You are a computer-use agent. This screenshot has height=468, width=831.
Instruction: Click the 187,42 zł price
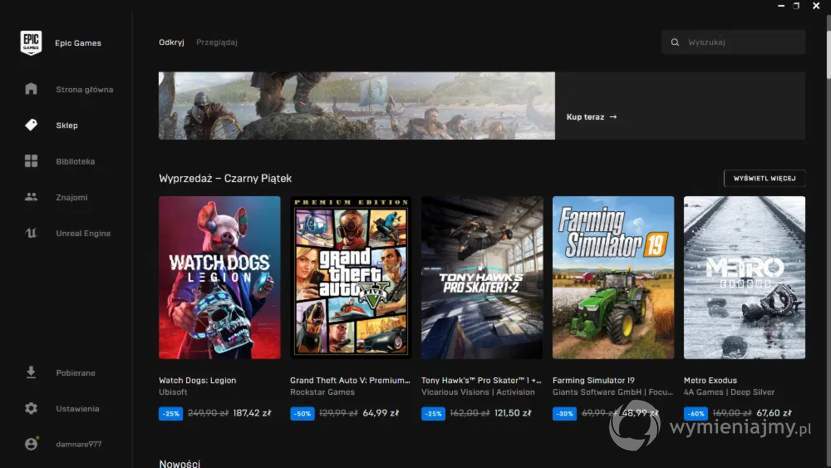252,413
